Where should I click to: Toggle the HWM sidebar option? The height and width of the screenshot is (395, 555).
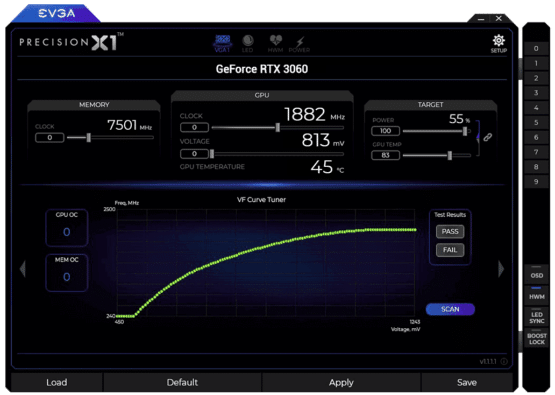537,295
